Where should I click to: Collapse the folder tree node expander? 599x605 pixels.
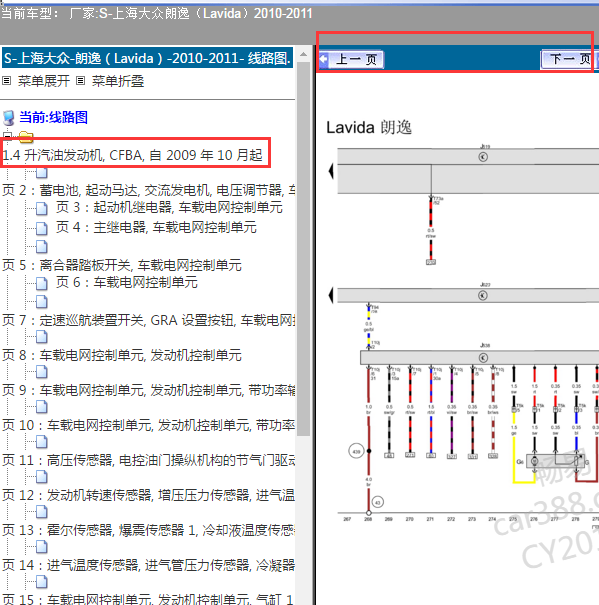coord(8,136)
